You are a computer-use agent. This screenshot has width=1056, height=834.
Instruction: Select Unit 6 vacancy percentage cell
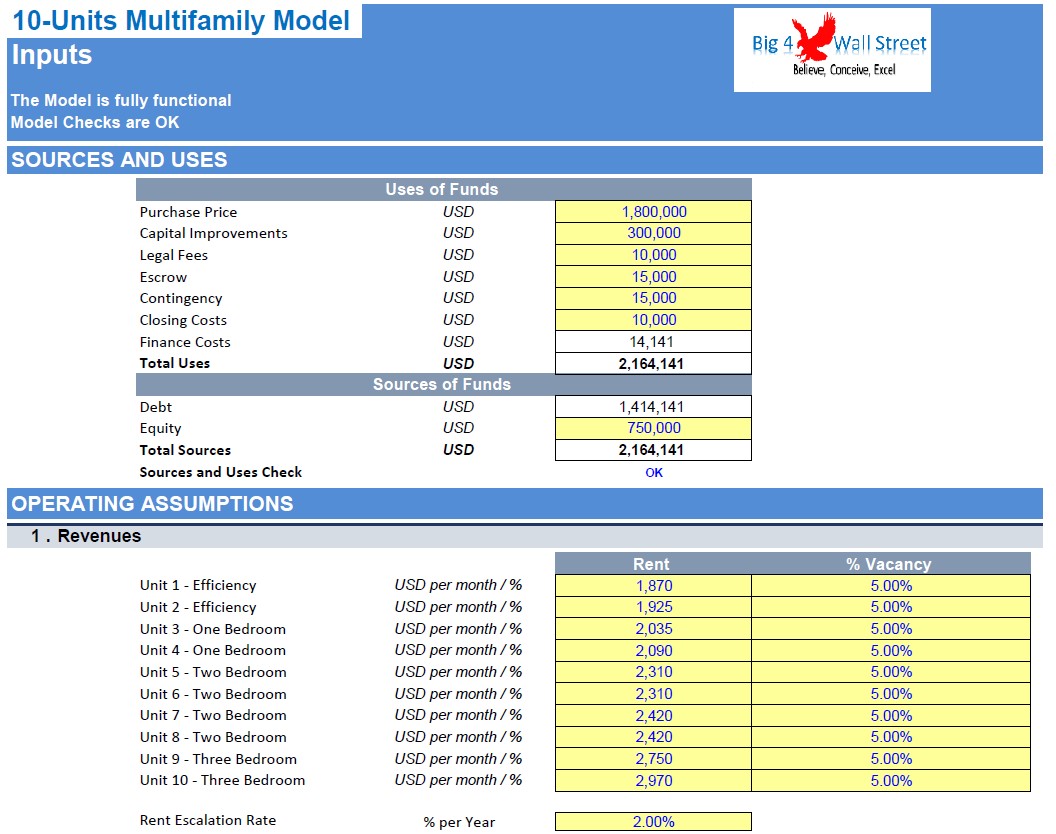pyautogui.click(x=891, y=694)
